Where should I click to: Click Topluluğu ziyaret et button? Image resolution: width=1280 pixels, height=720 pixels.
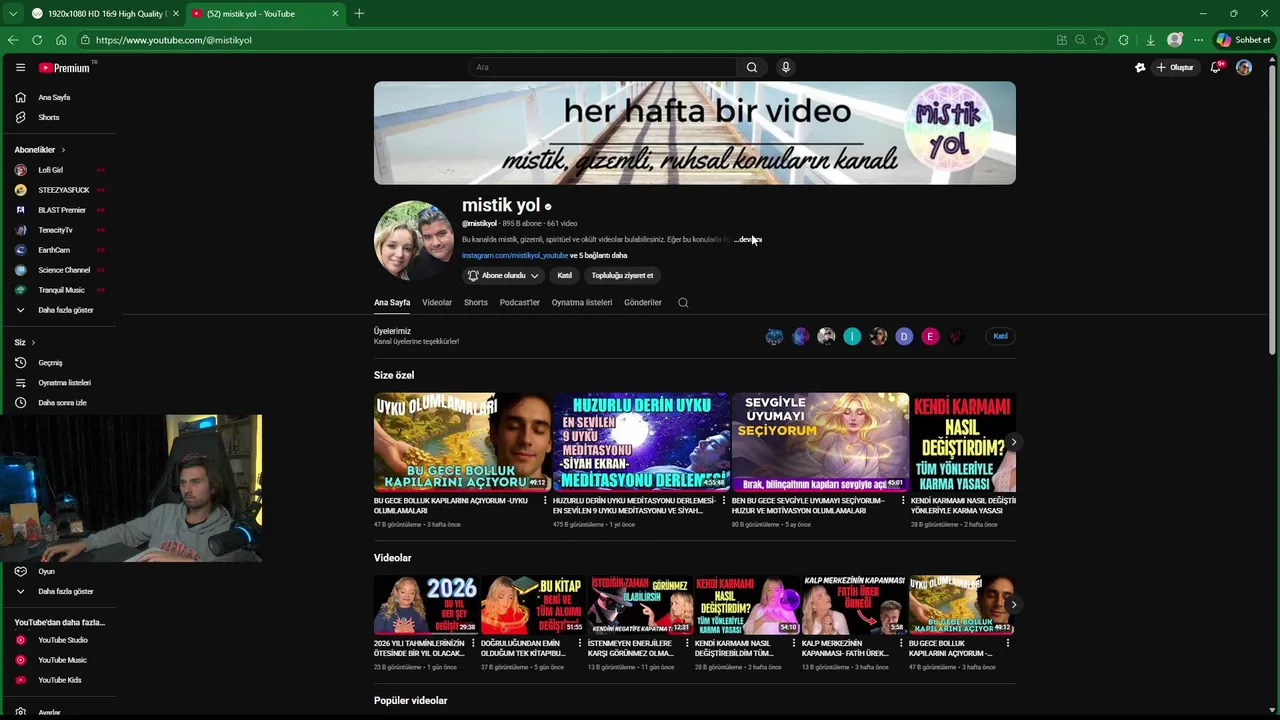622,275
